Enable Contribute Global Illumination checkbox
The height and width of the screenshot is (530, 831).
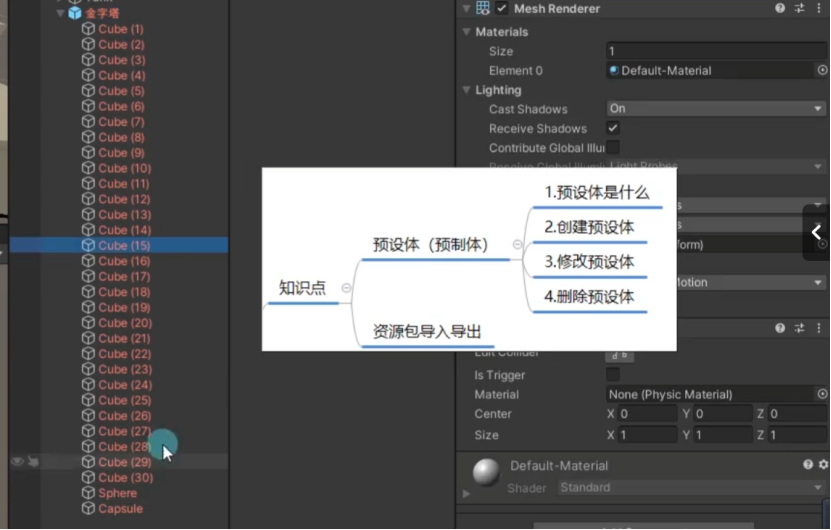613,147
